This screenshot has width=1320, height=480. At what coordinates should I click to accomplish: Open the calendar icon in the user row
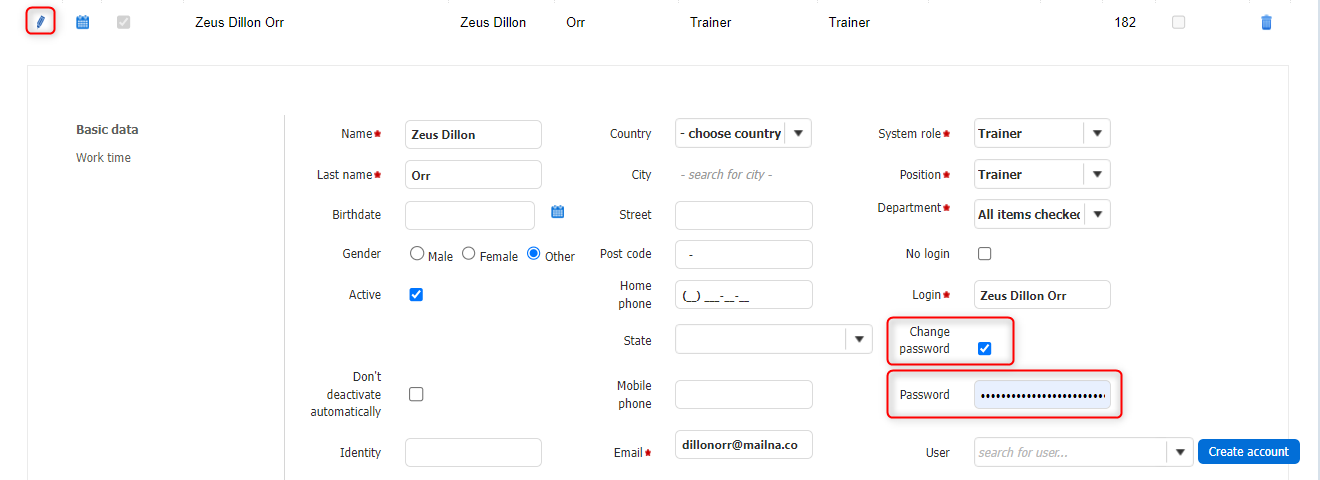tap(83, 22)
